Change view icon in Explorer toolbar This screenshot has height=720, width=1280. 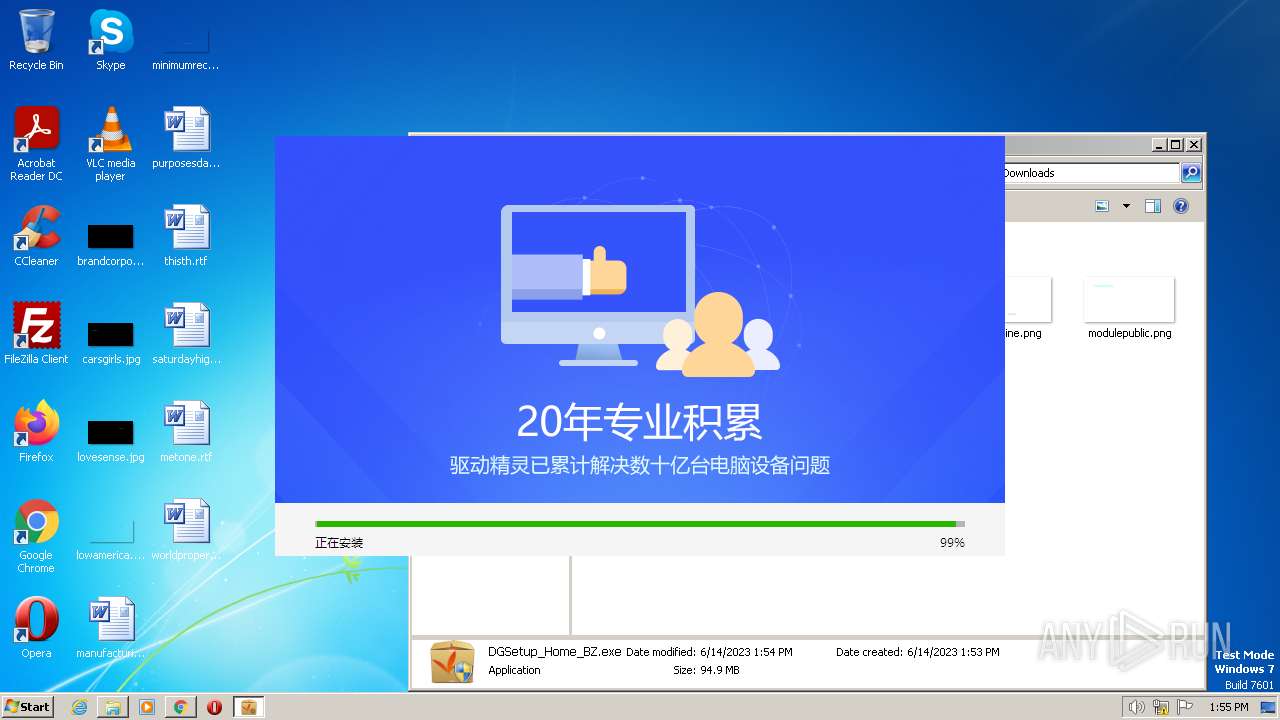[x=1102, y=206]
